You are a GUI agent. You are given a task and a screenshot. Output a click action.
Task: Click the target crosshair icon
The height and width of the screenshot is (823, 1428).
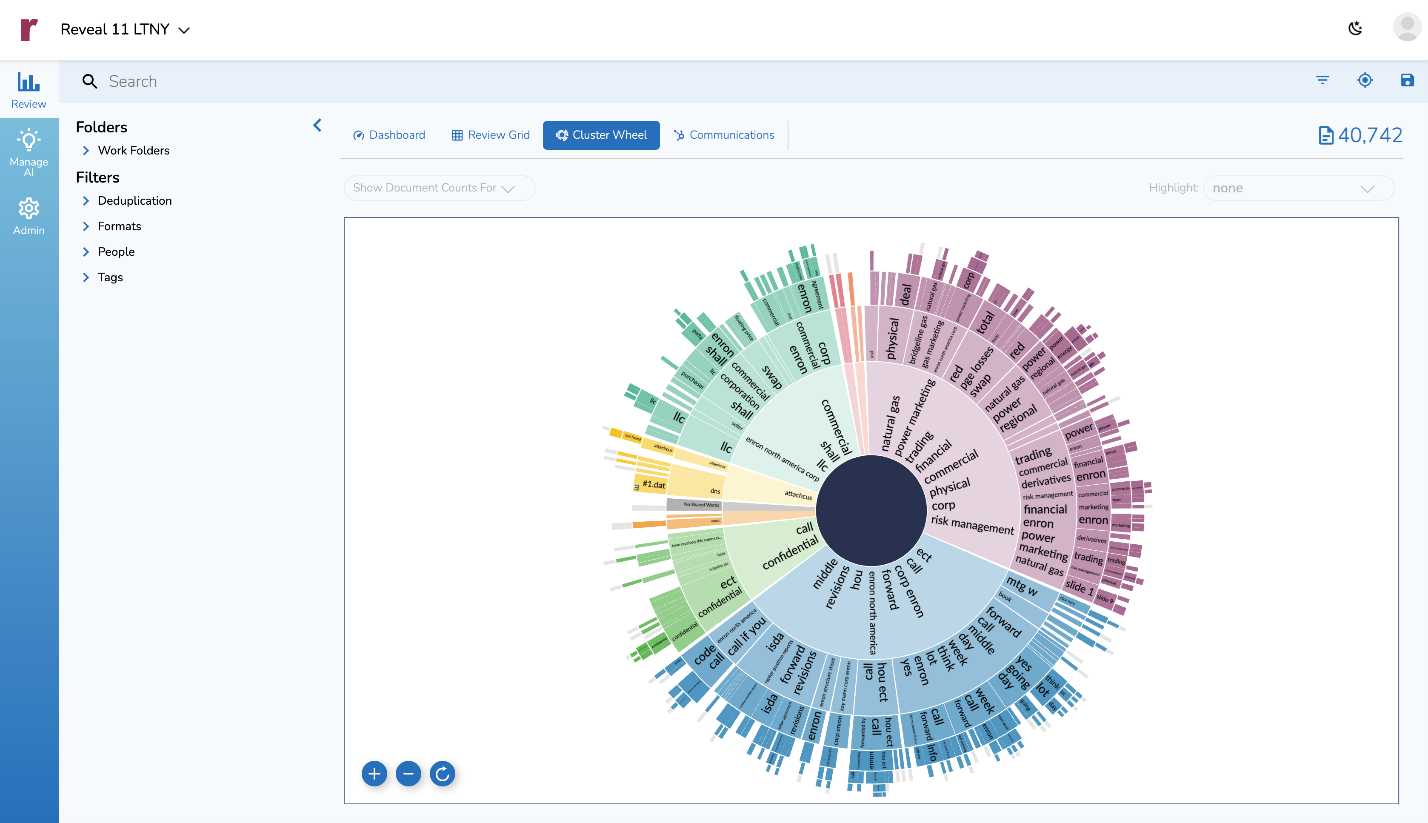coord(1365,80)
